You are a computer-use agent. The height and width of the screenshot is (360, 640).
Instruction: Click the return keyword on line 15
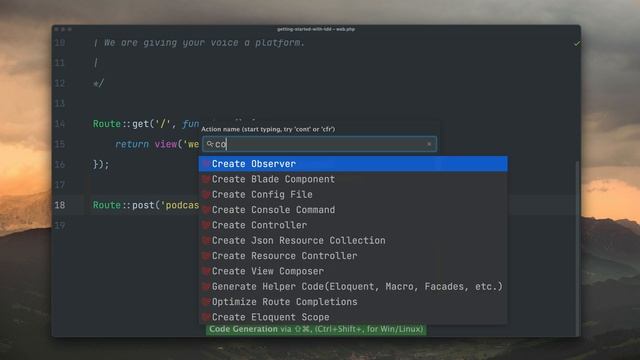point(132,144)
